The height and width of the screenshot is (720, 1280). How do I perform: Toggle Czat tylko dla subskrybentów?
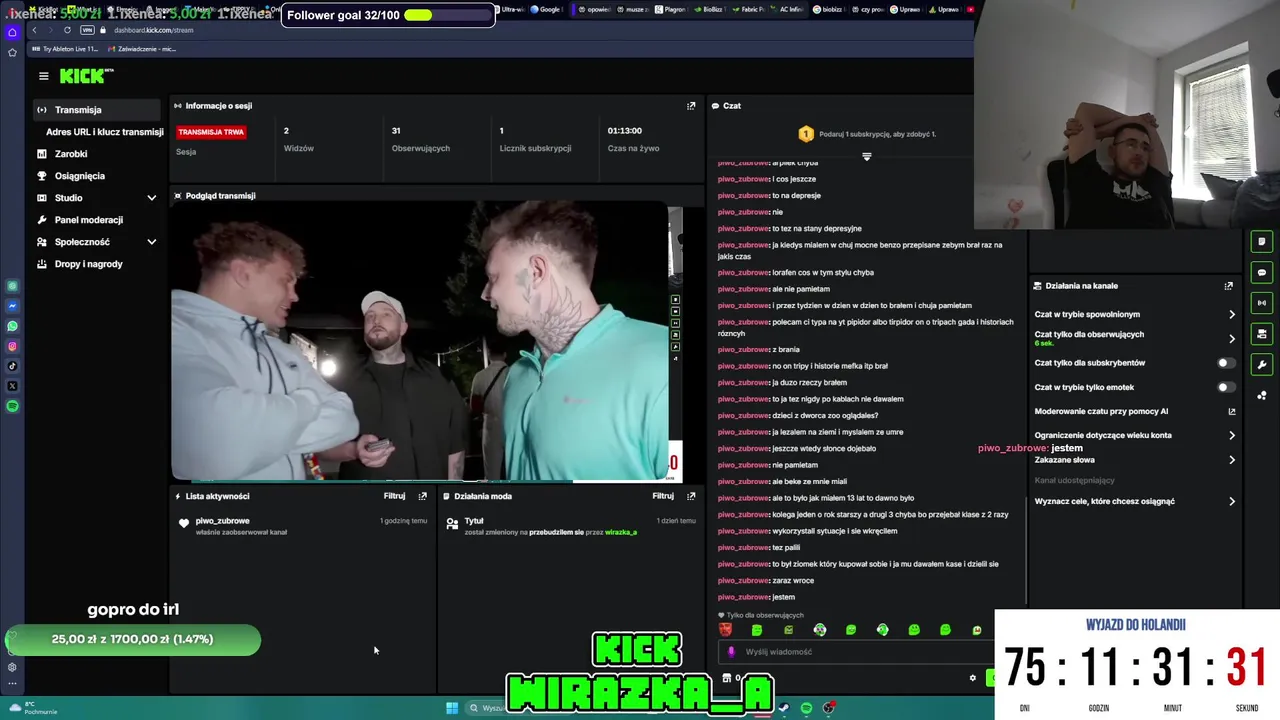point(1225,363)
